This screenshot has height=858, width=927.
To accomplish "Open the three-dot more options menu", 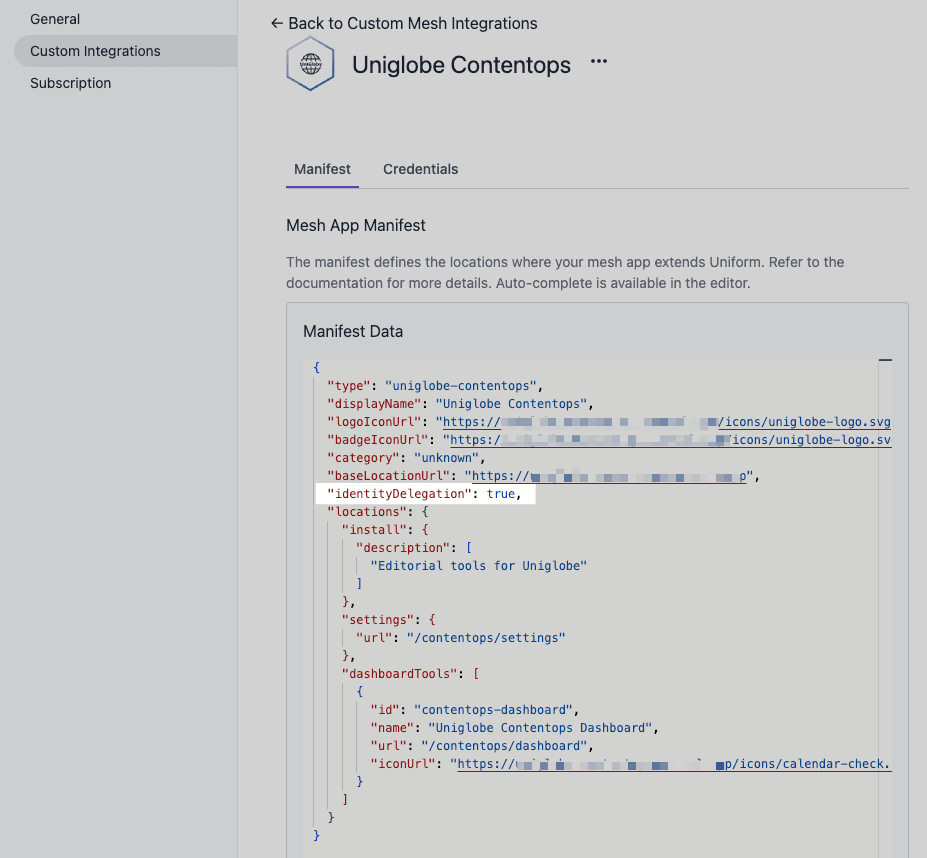I will [x=599, y=61].
